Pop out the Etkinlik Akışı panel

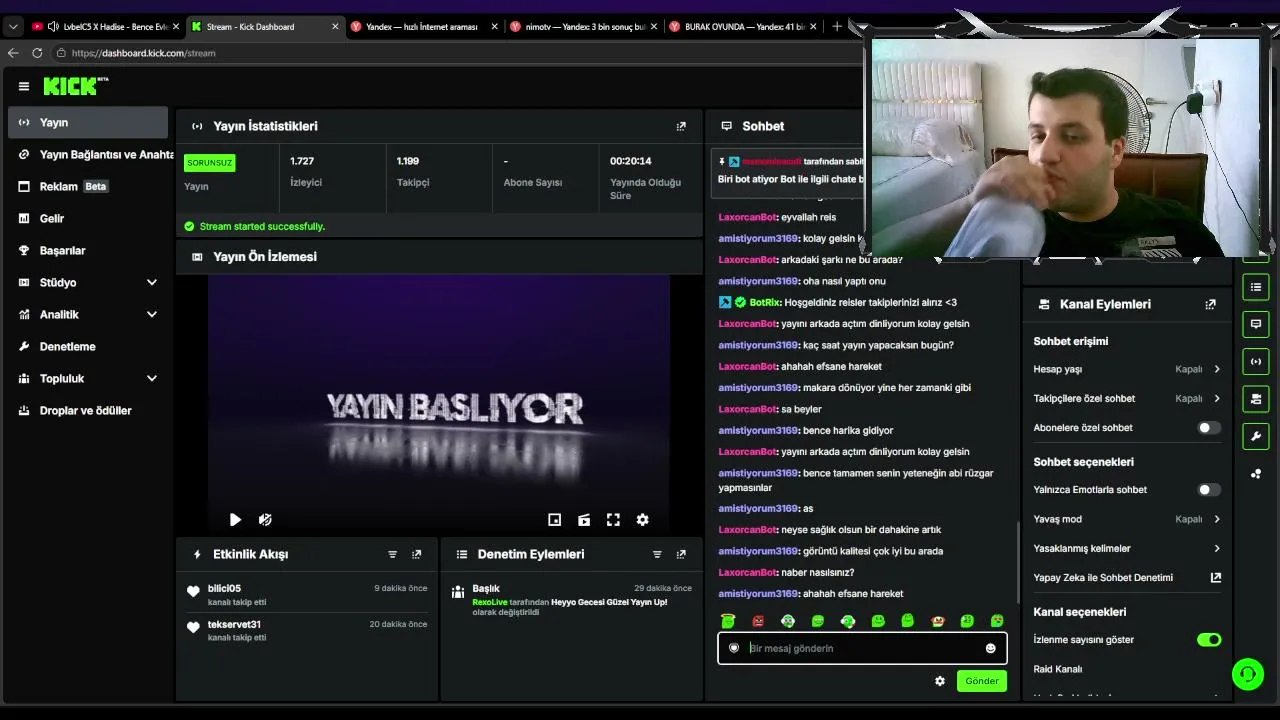tap(416, 554)
